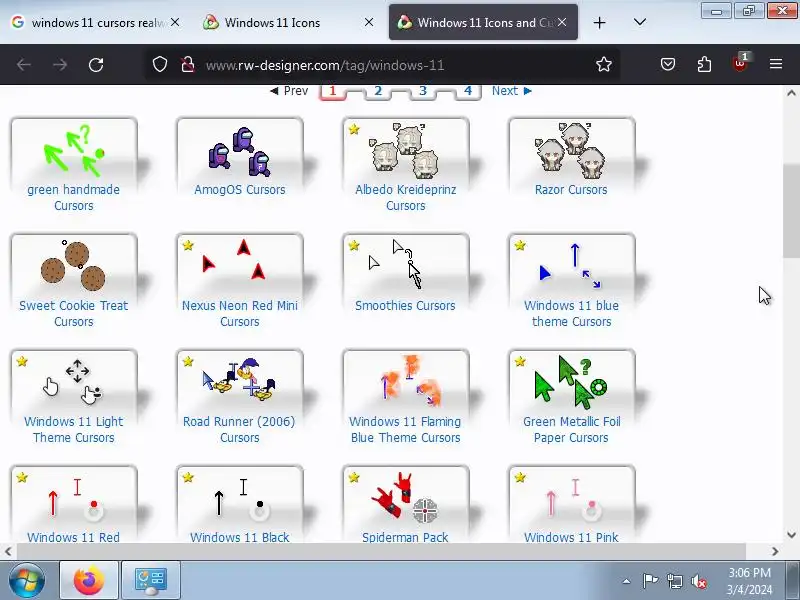Close the Windows 11 Icons tab
This screenshot has height=600, width=800.
pyautogui.click(x=369, y=22)
